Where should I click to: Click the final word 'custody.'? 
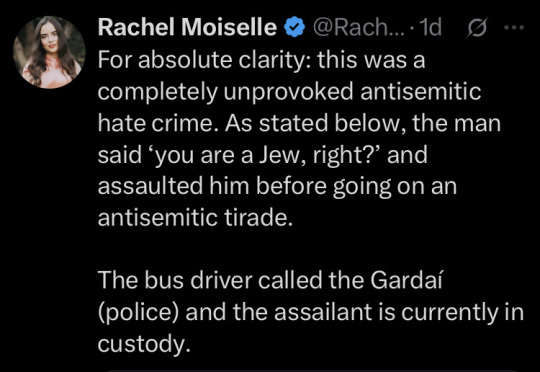point(144,344)
